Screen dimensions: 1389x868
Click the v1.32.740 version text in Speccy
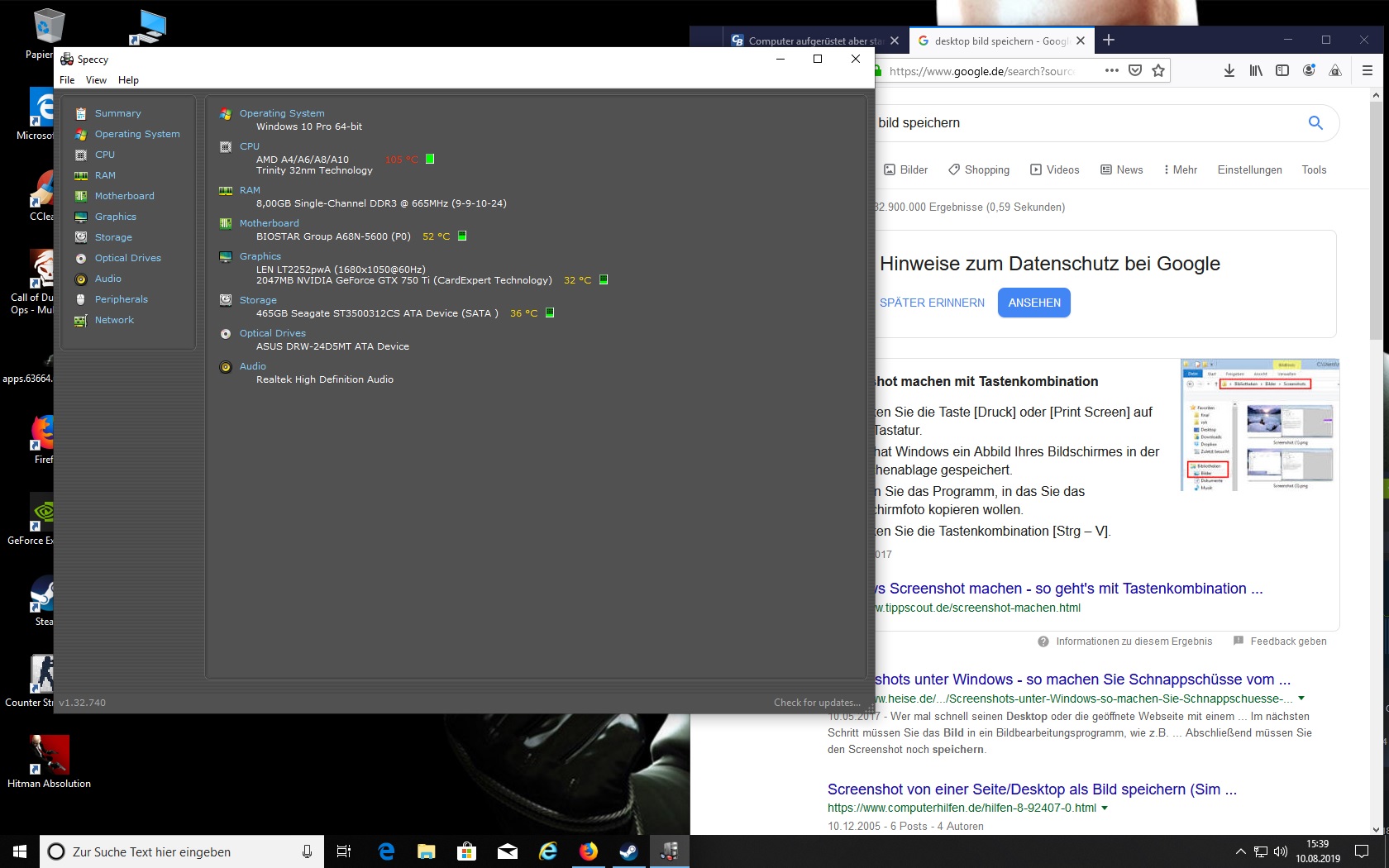click(x=83, y=703)
